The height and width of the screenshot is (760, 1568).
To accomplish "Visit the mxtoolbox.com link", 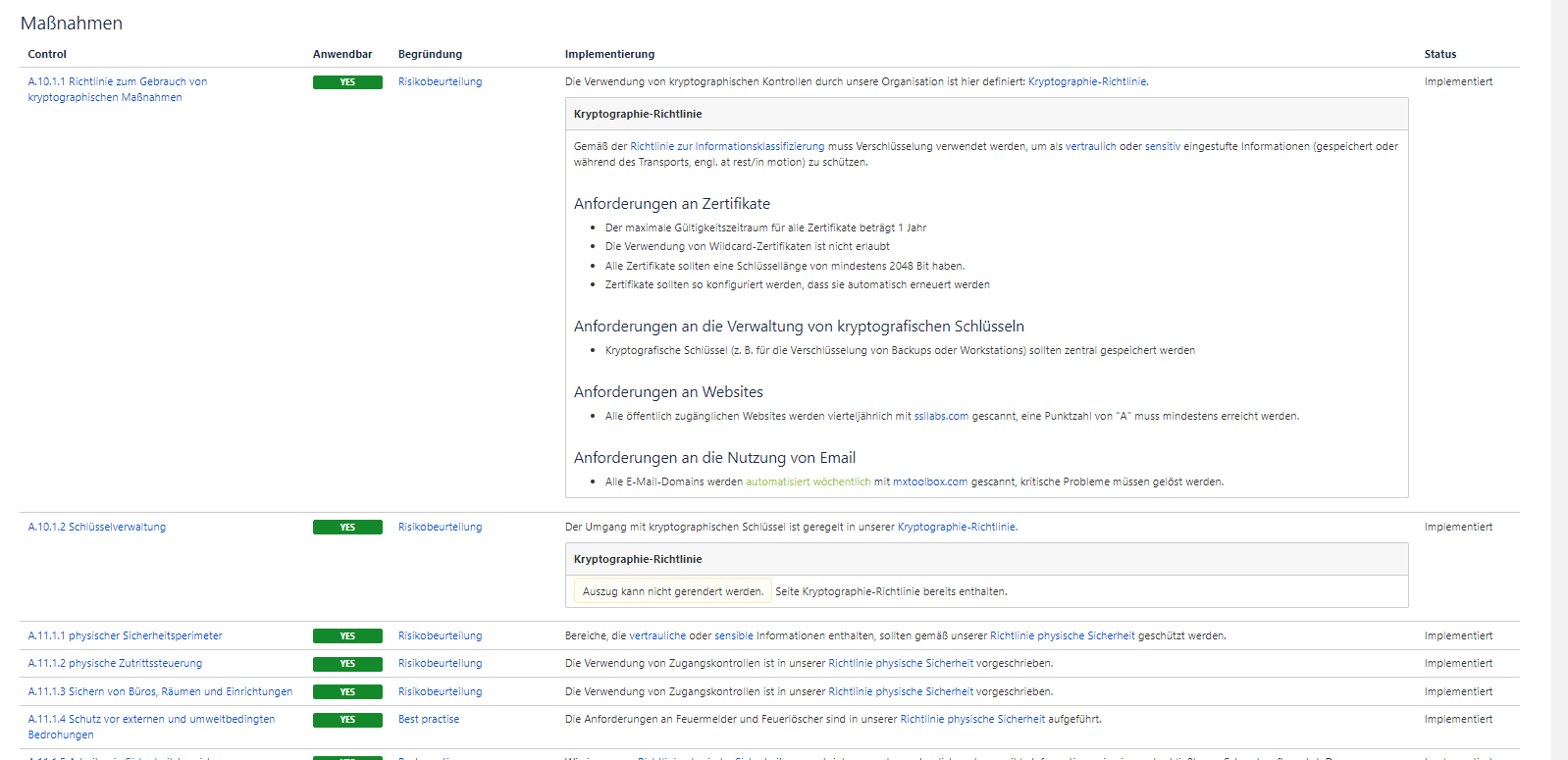I will click(929, 482).
